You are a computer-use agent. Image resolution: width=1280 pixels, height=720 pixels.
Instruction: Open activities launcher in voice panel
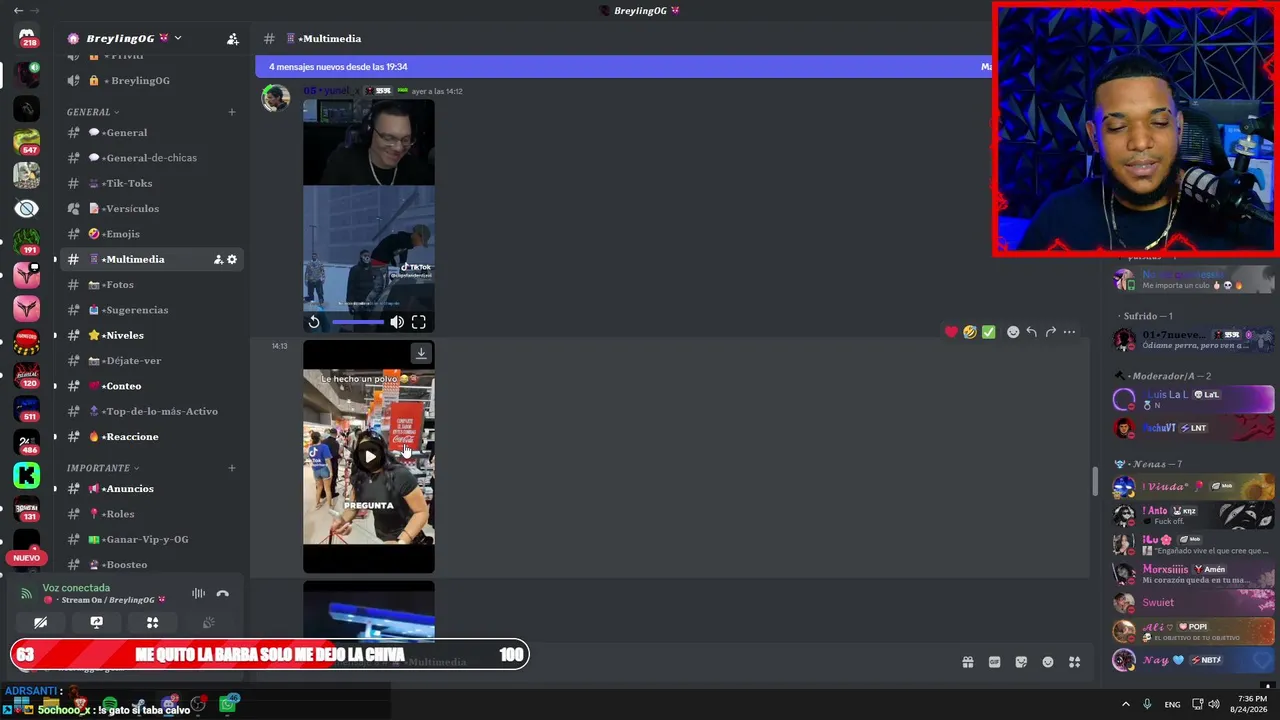pyautogui.click(x=153, y=623)
